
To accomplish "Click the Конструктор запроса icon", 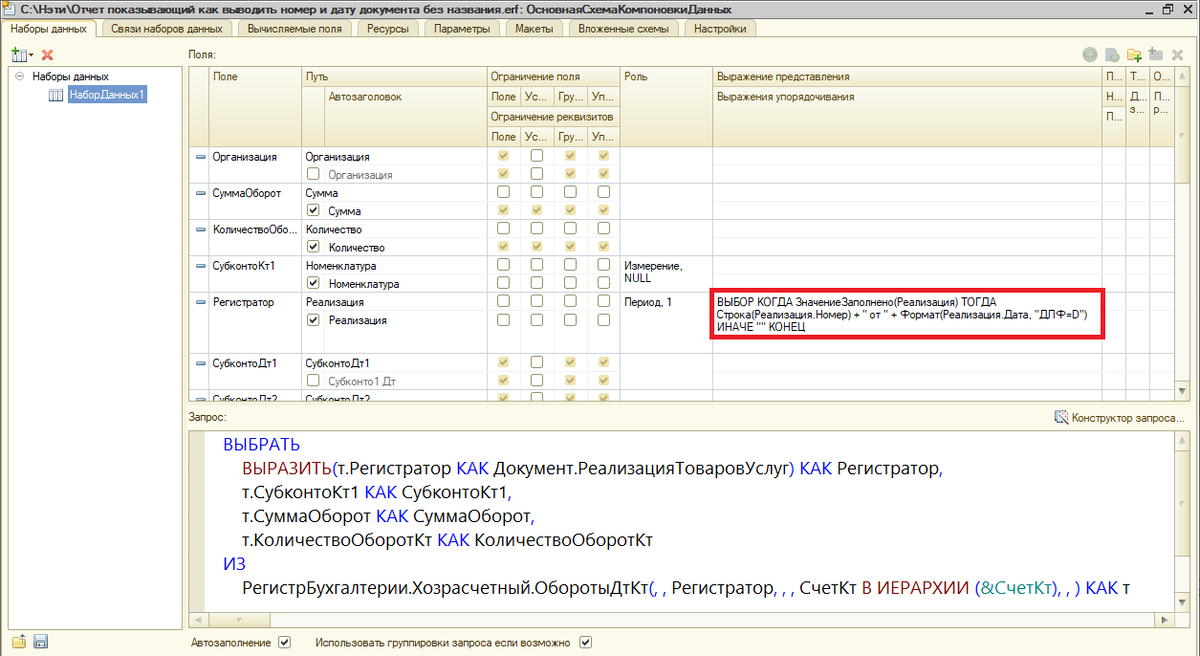I will (x=1062, y=416).
